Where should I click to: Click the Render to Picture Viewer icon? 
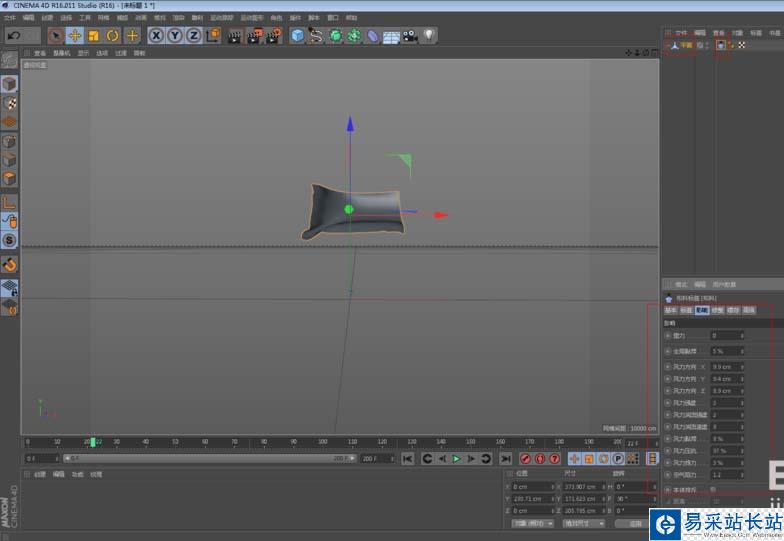(x=253, y=36)
